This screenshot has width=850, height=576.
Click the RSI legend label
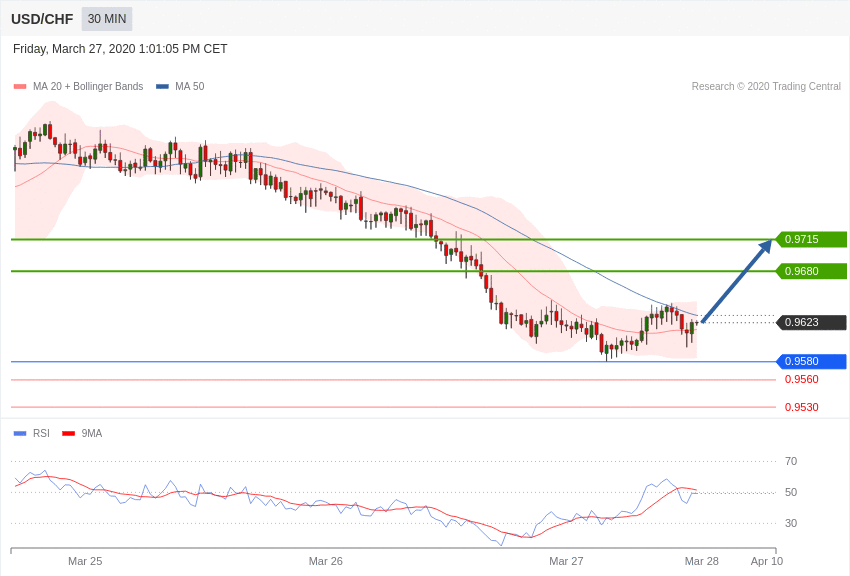(x=41, y=433)
